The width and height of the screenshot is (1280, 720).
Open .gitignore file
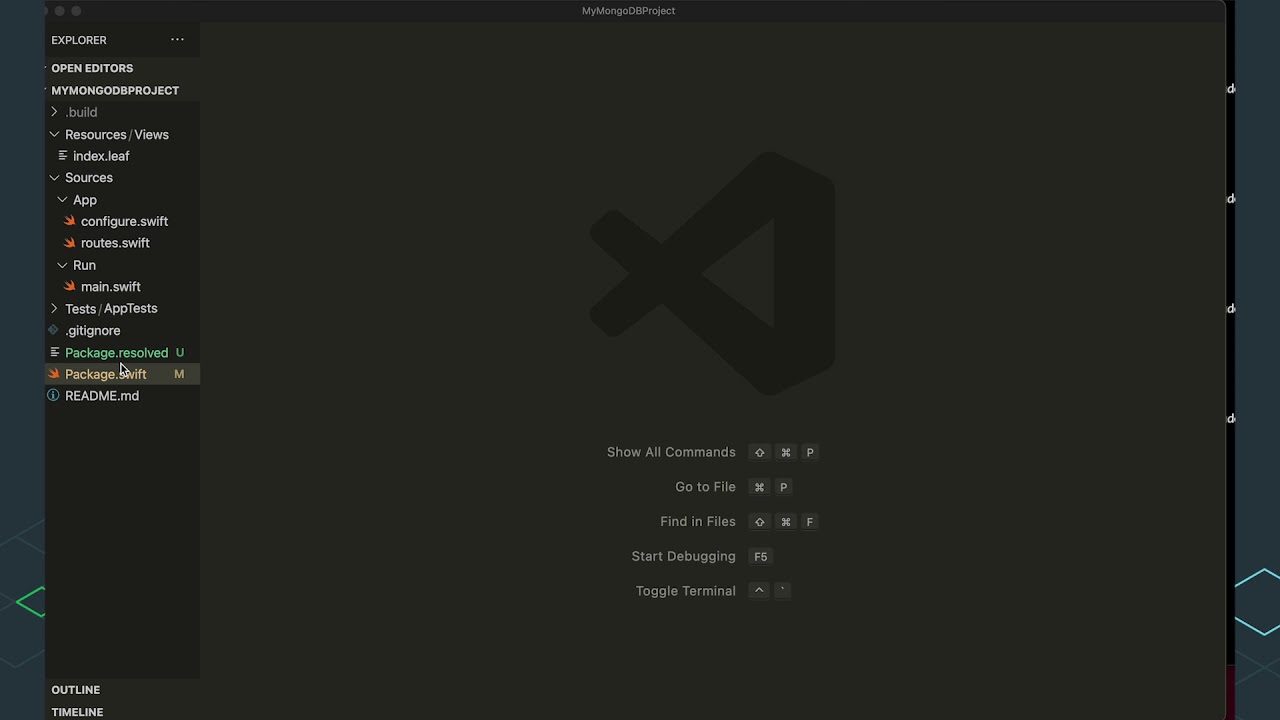pyautogui.click(x=92, y=330)
